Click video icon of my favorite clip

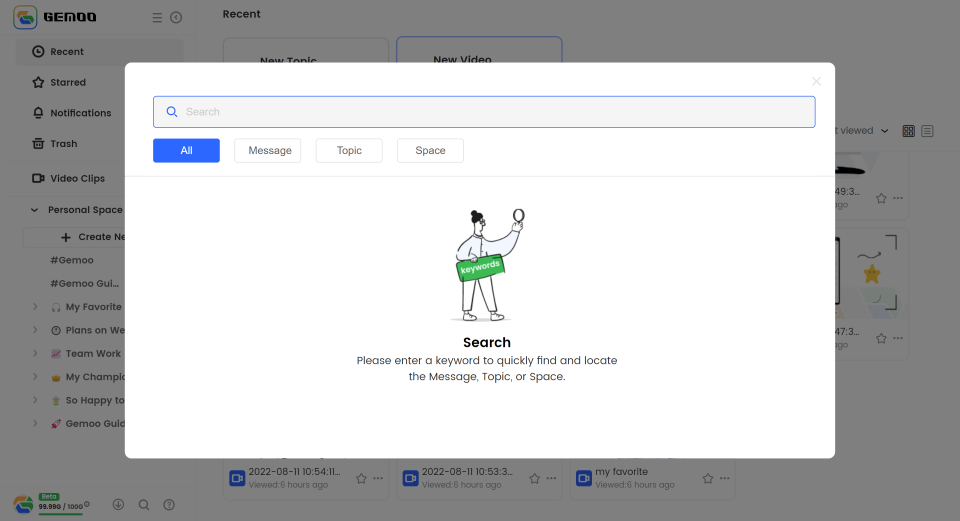[584, 478]
